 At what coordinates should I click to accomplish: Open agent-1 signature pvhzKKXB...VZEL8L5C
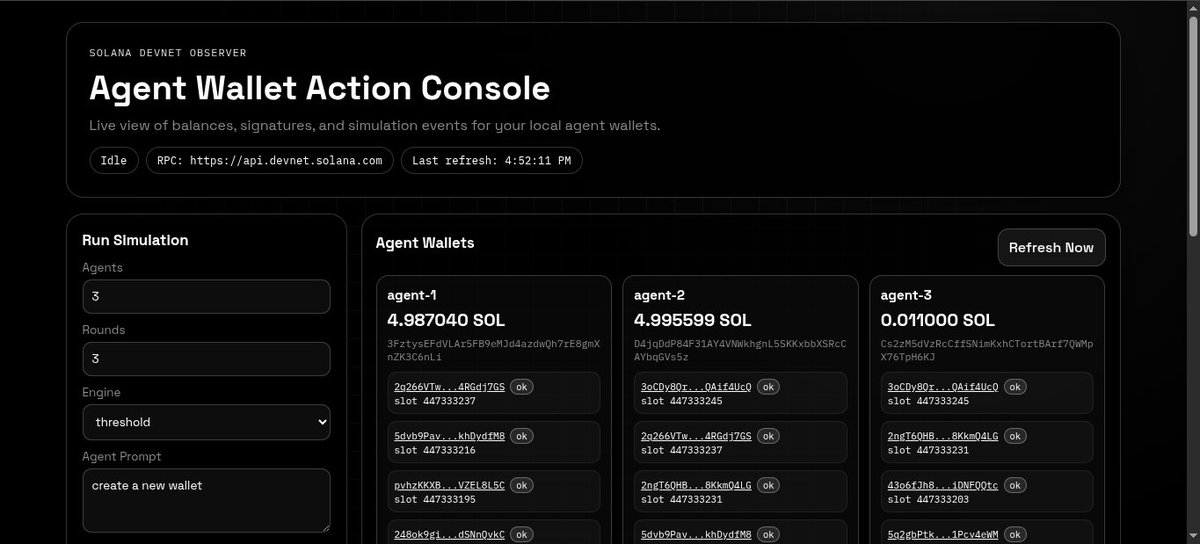449,484
